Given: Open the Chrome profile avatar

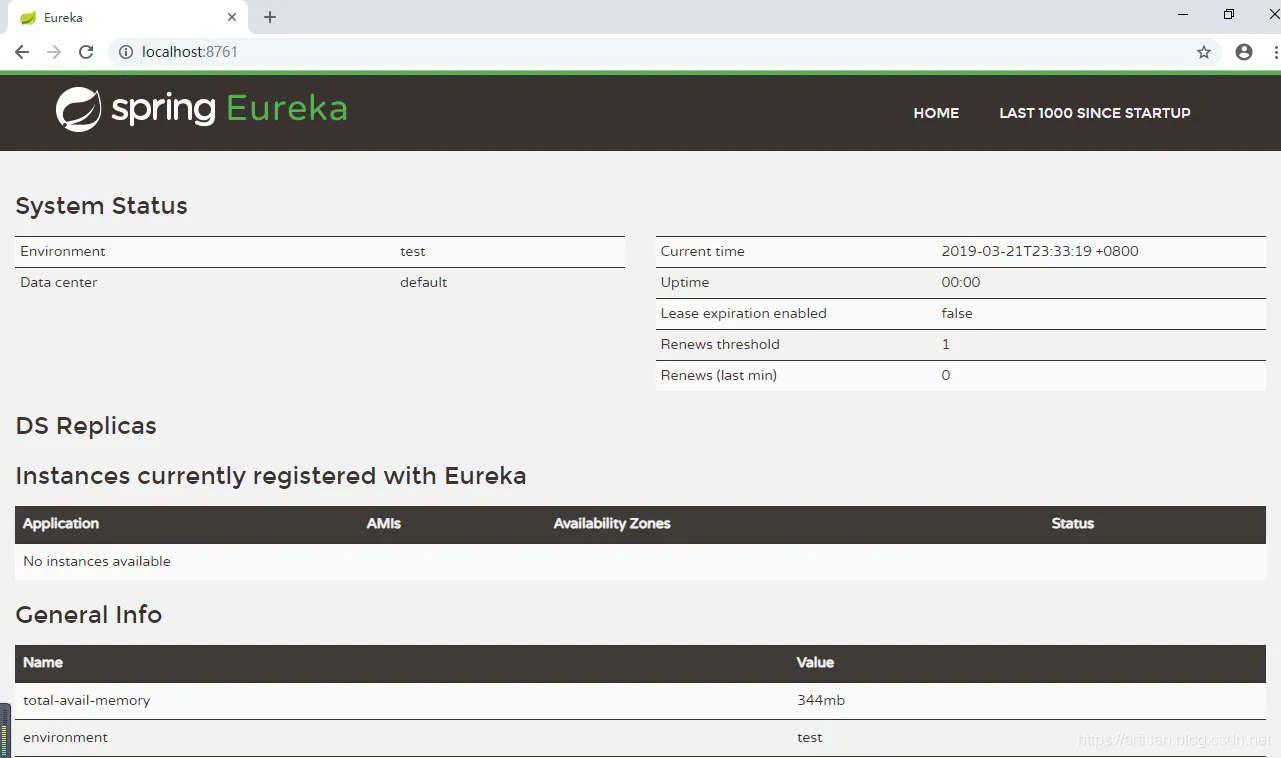Looking at the screenshot, I should coord(1244,52).
